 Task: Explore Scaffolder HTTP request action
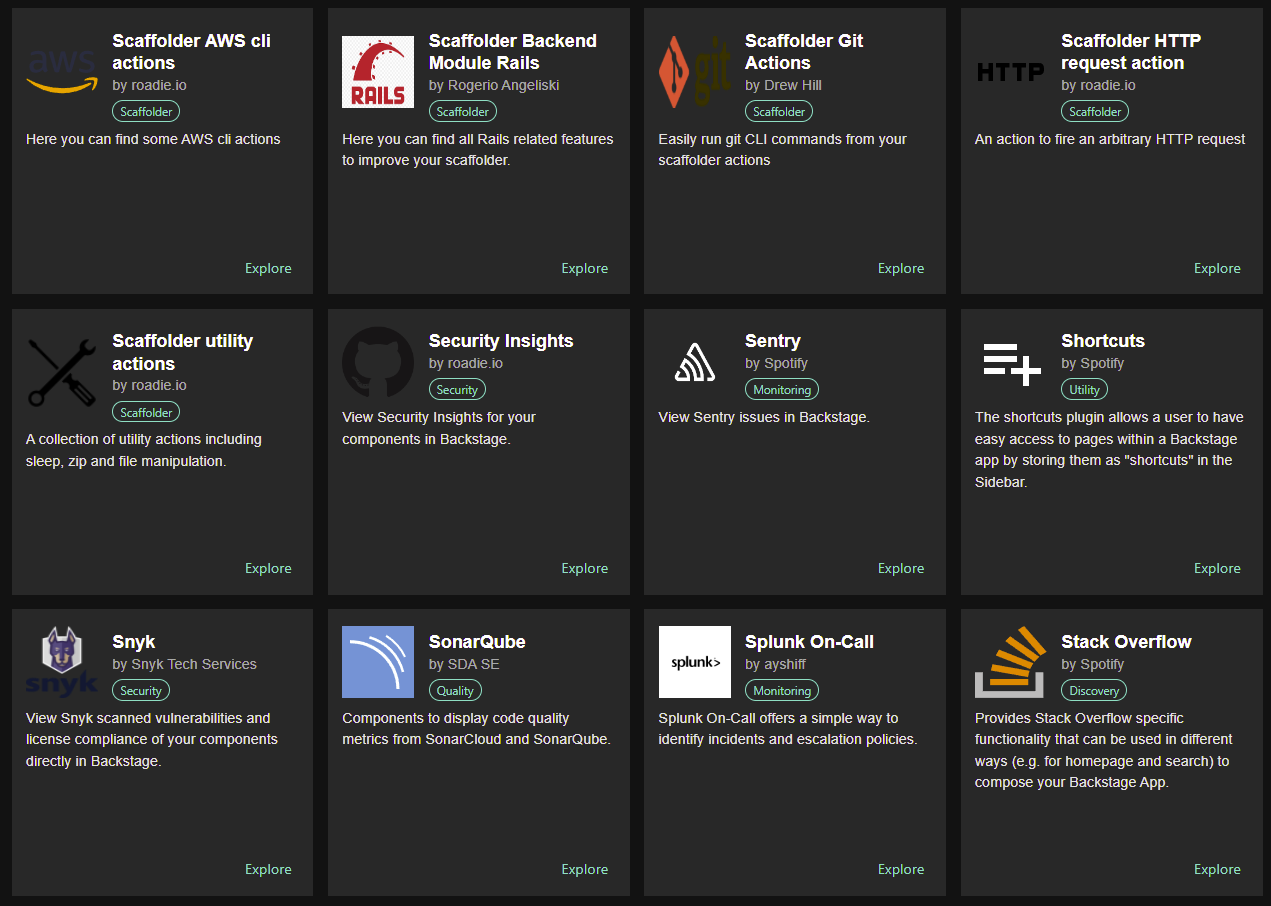coord(1217,268)
